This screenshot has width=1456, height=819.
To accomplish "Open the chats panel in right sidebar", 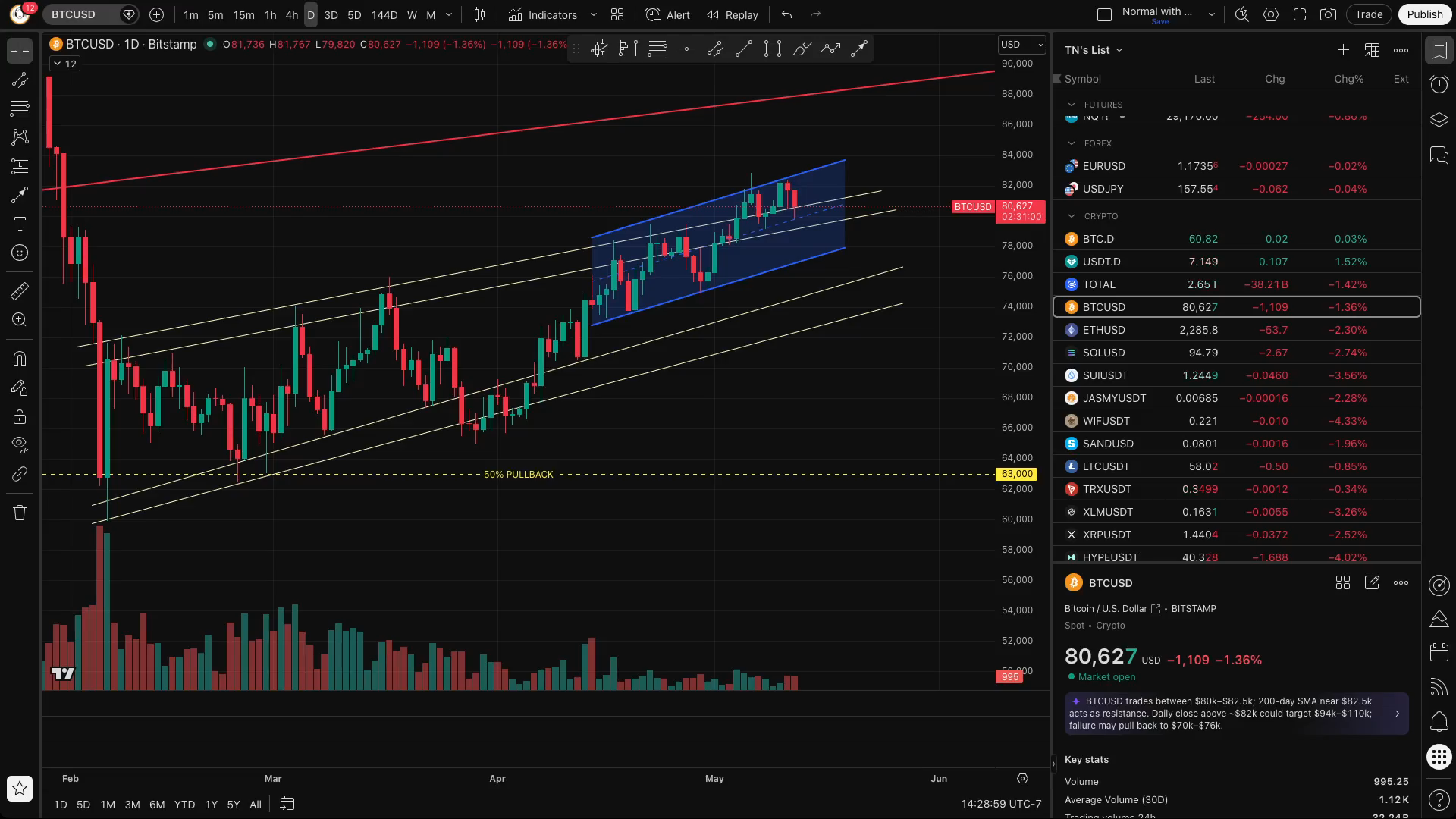I will coord(1439,155).
